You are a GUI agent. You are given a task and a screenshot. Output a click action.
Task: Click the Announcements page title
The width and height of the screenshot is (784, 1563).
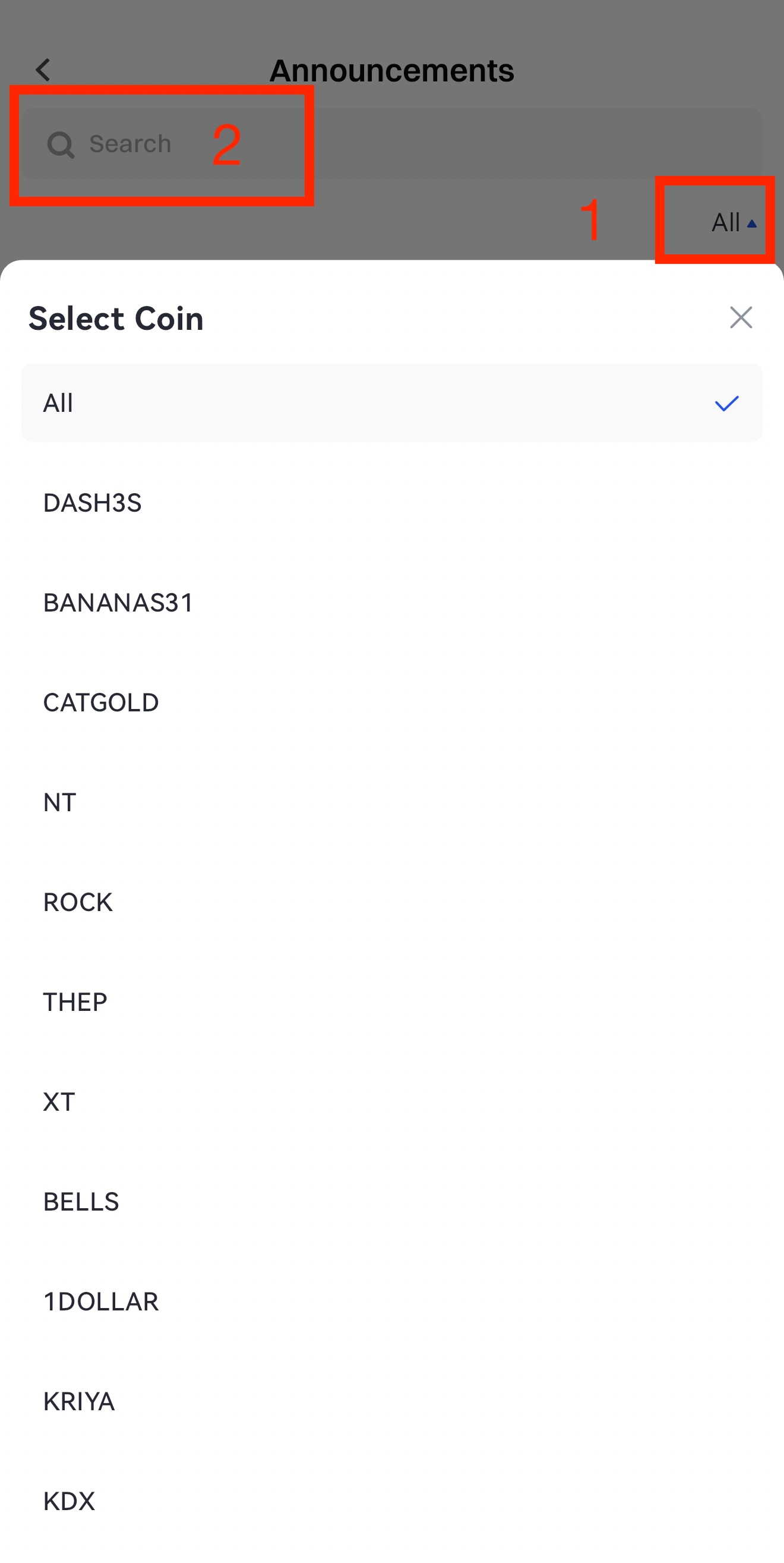391,70
